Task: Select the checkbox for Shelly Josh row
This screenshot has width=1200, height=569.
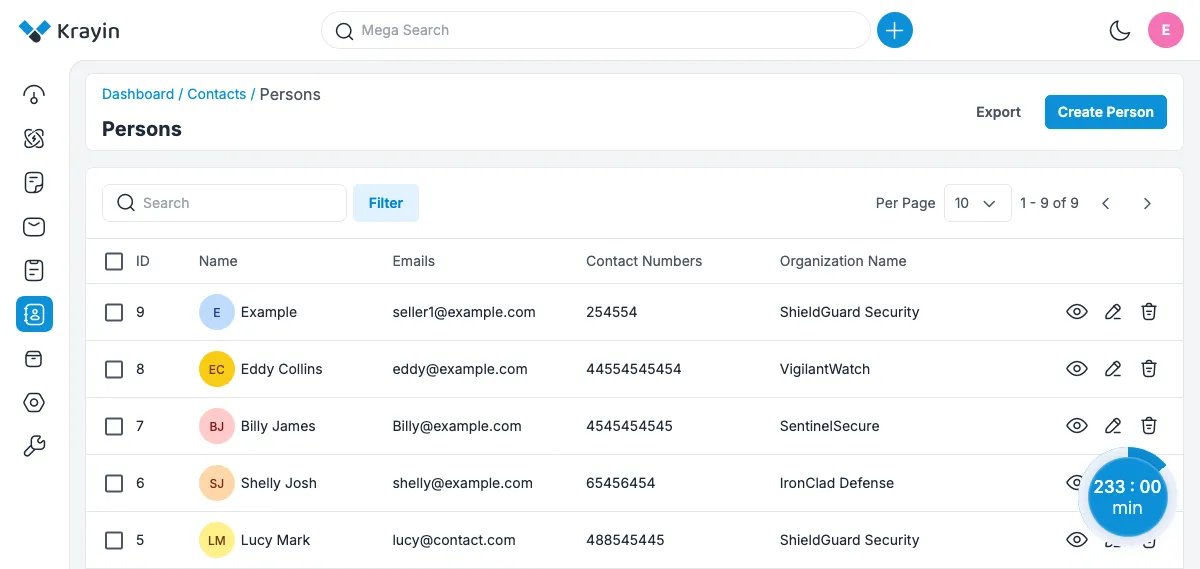Action: pos(114,483)
